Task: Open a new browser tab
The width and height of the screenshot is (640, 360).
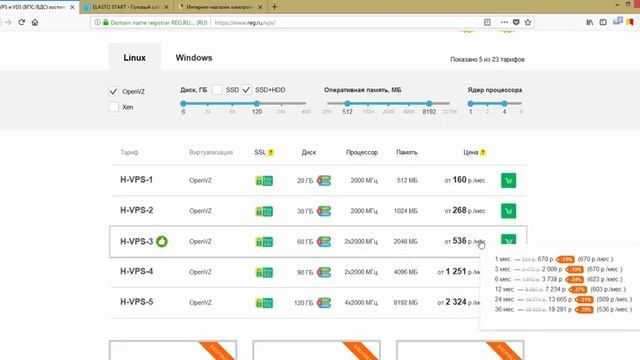Action: pos(274,7)
